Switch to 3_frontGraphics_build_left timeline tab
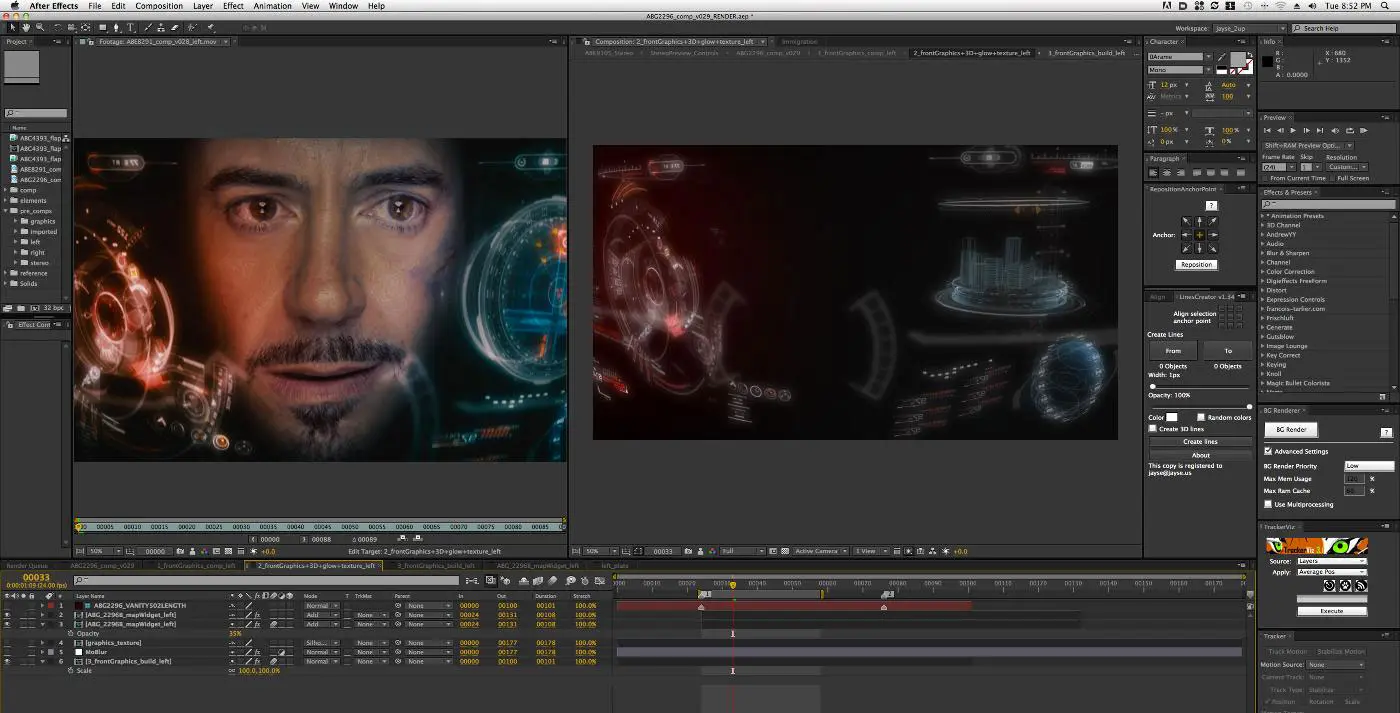 tap(434, 565)
